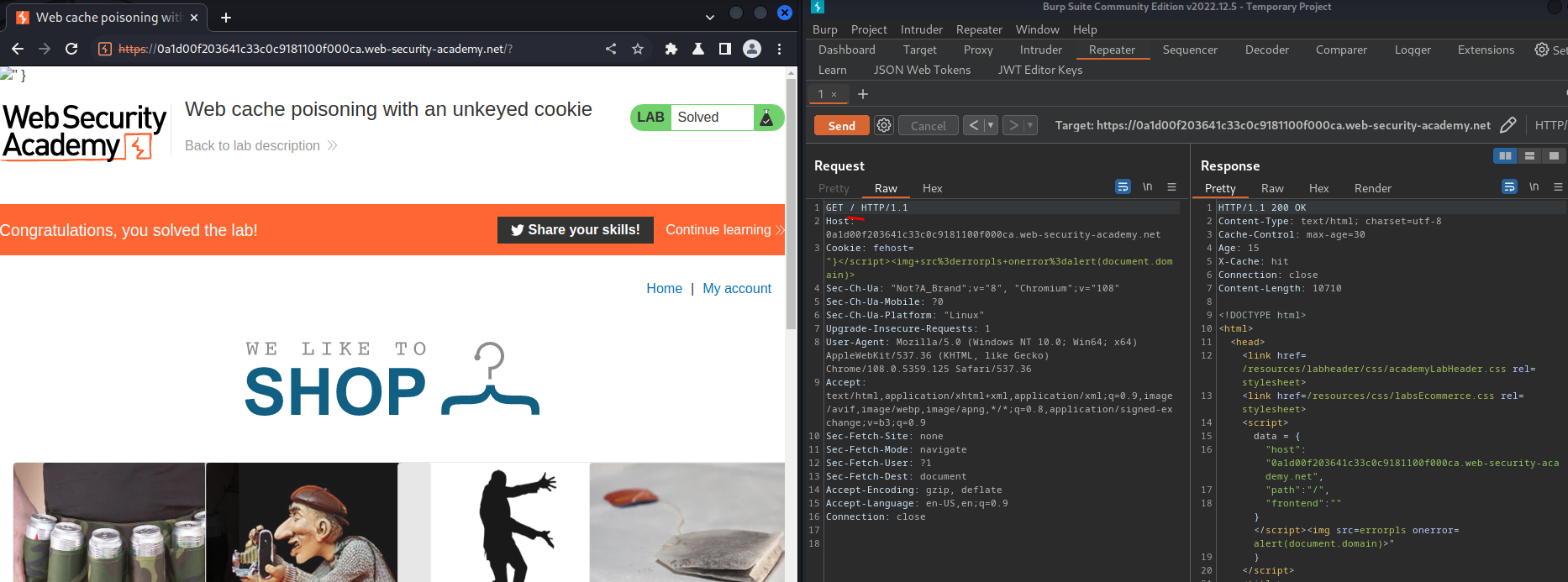Select top-bottom layout view

[x=1529, y=155]
